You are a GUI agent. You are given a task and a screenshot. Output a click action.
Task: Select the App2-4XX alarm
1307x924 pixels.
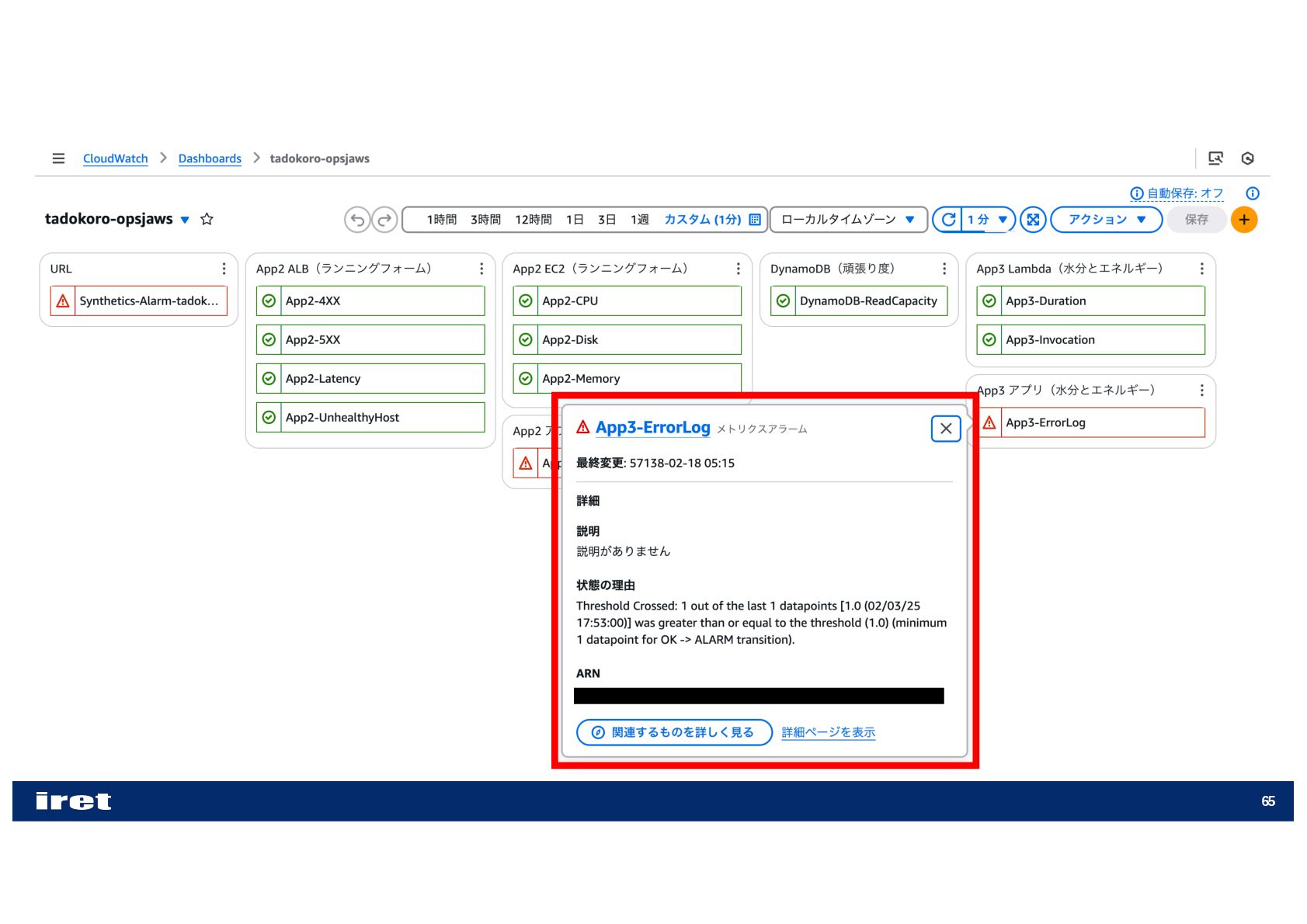coord(370,300)
